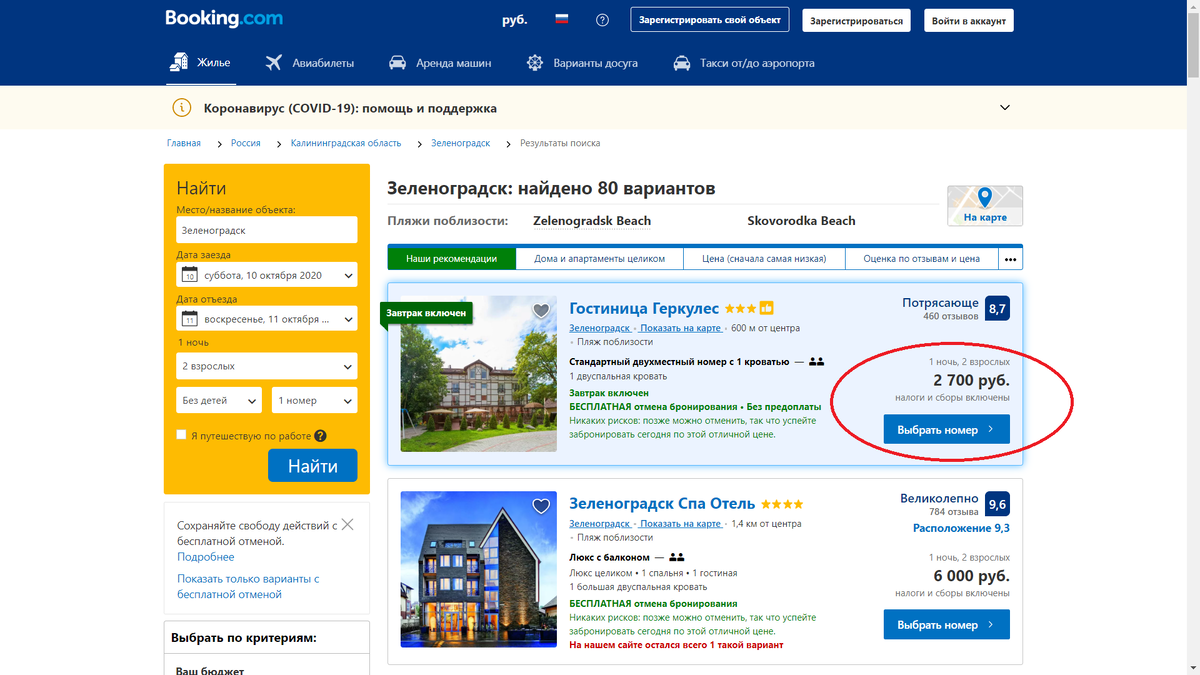Screen dimensions: 1200x675
Task: Open 'Skovorodka Beach' link
Action: [801, 221]
